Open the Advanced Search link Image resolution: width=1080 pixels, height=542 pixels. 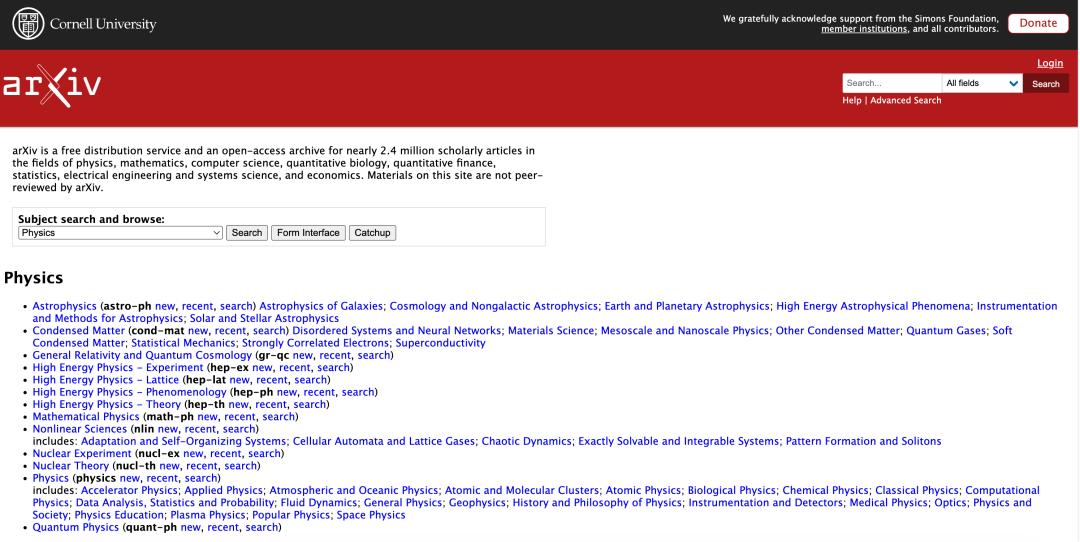905,101
